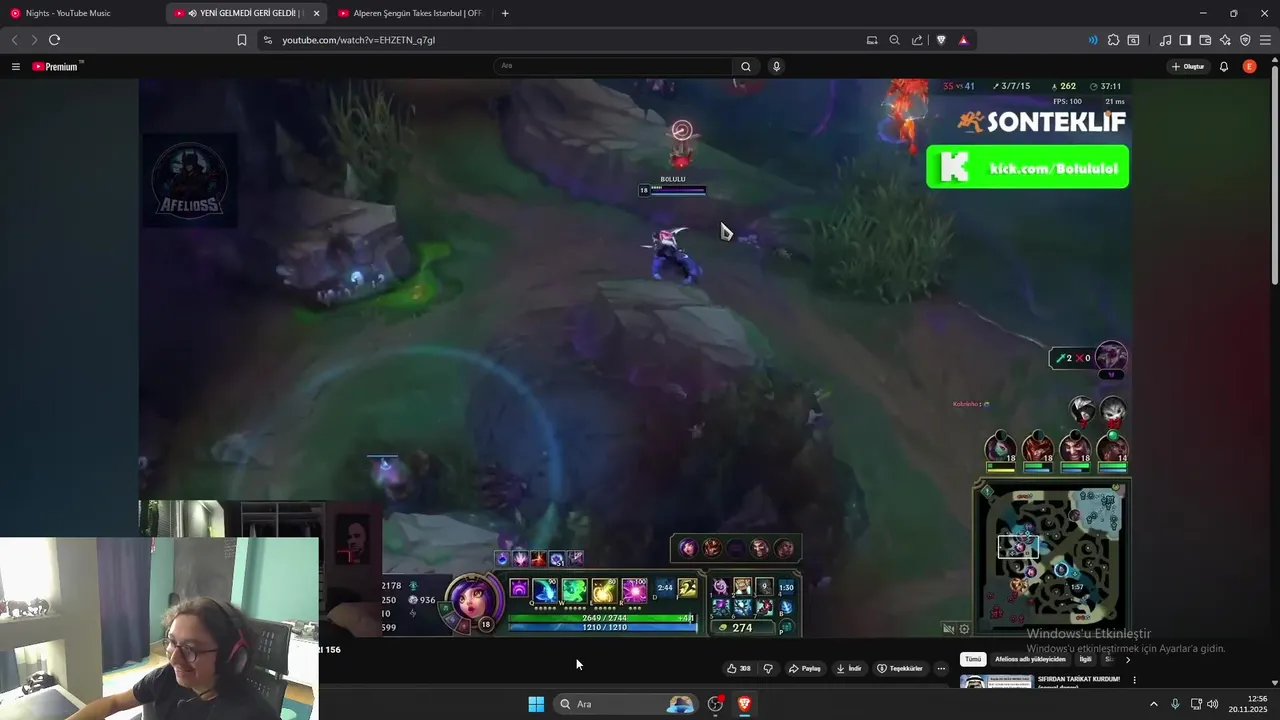Reload the current page

(54, 40)
